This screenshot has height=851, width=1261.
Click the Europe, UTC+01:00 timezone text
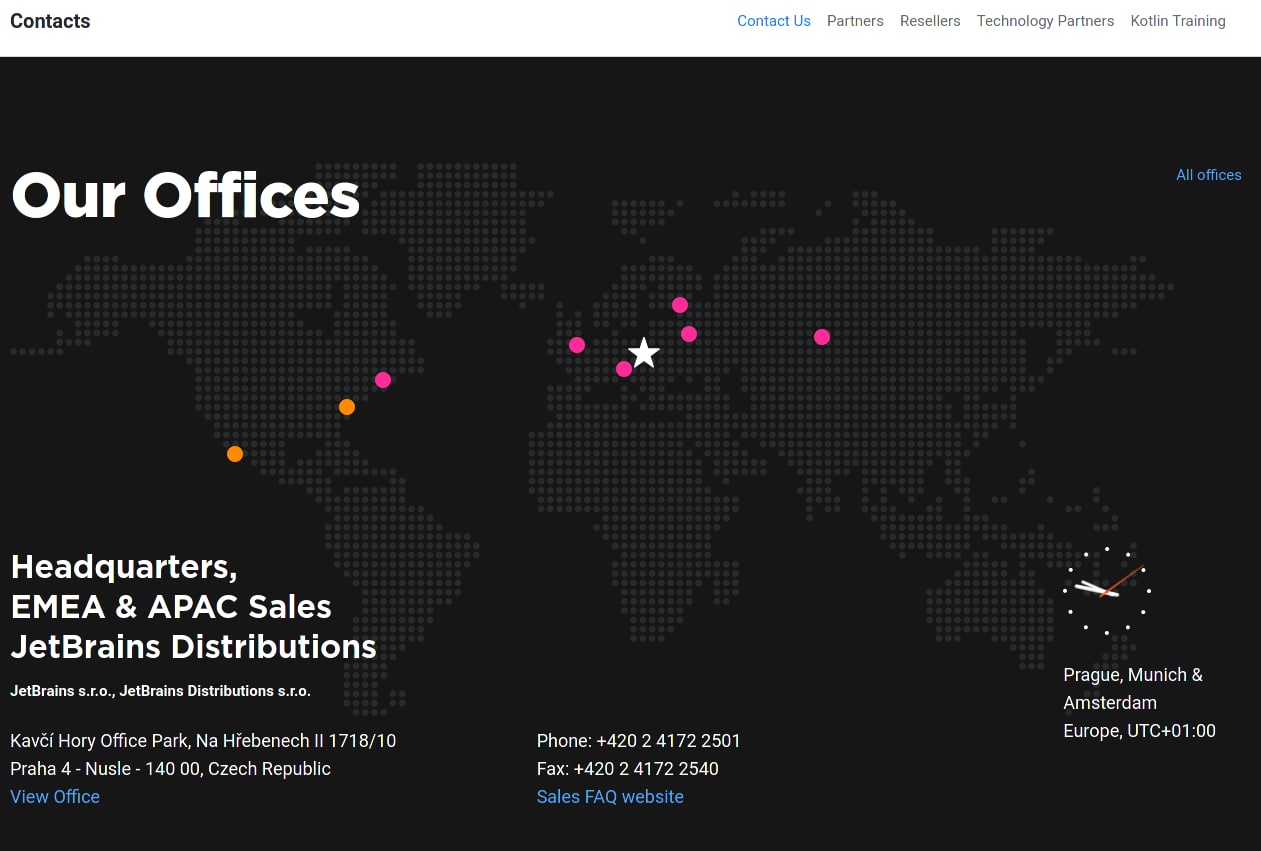[1140, 731]
